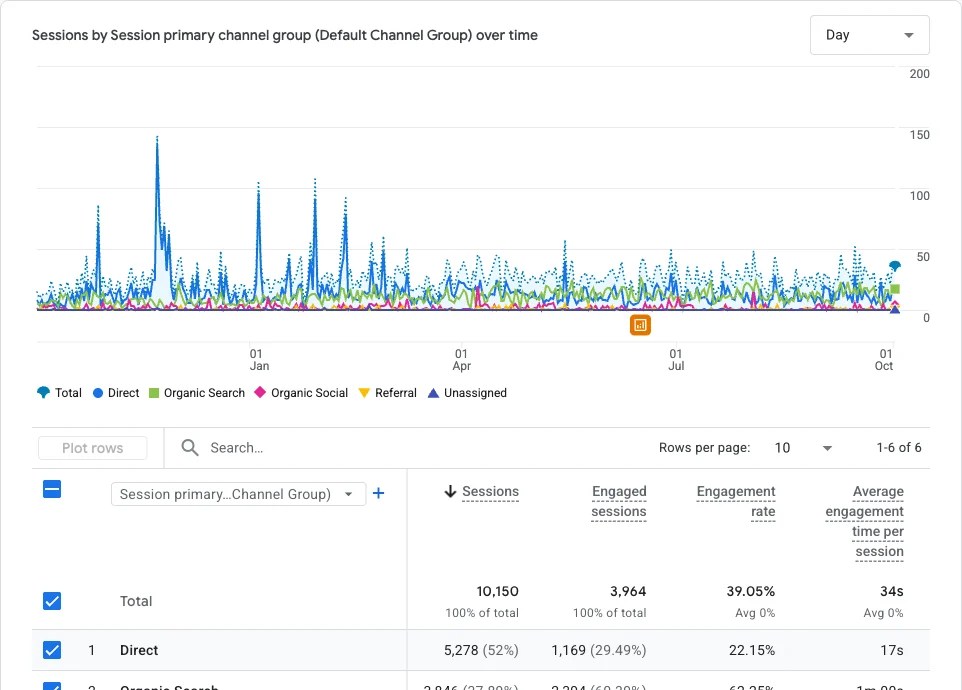Sort by the Sessions column
This screenshot has width=962, height=690.
[x=490, y=491]
